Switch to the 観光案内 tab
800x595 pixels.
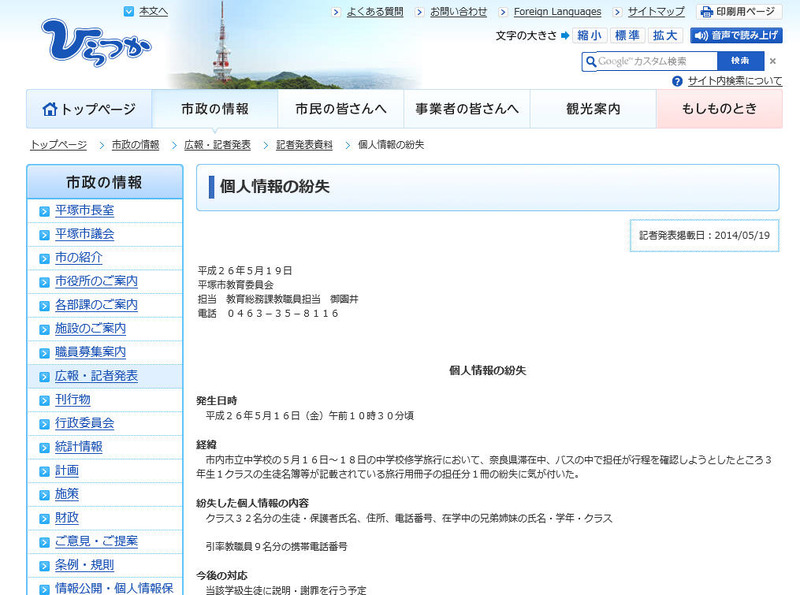[x=593, y=109]
